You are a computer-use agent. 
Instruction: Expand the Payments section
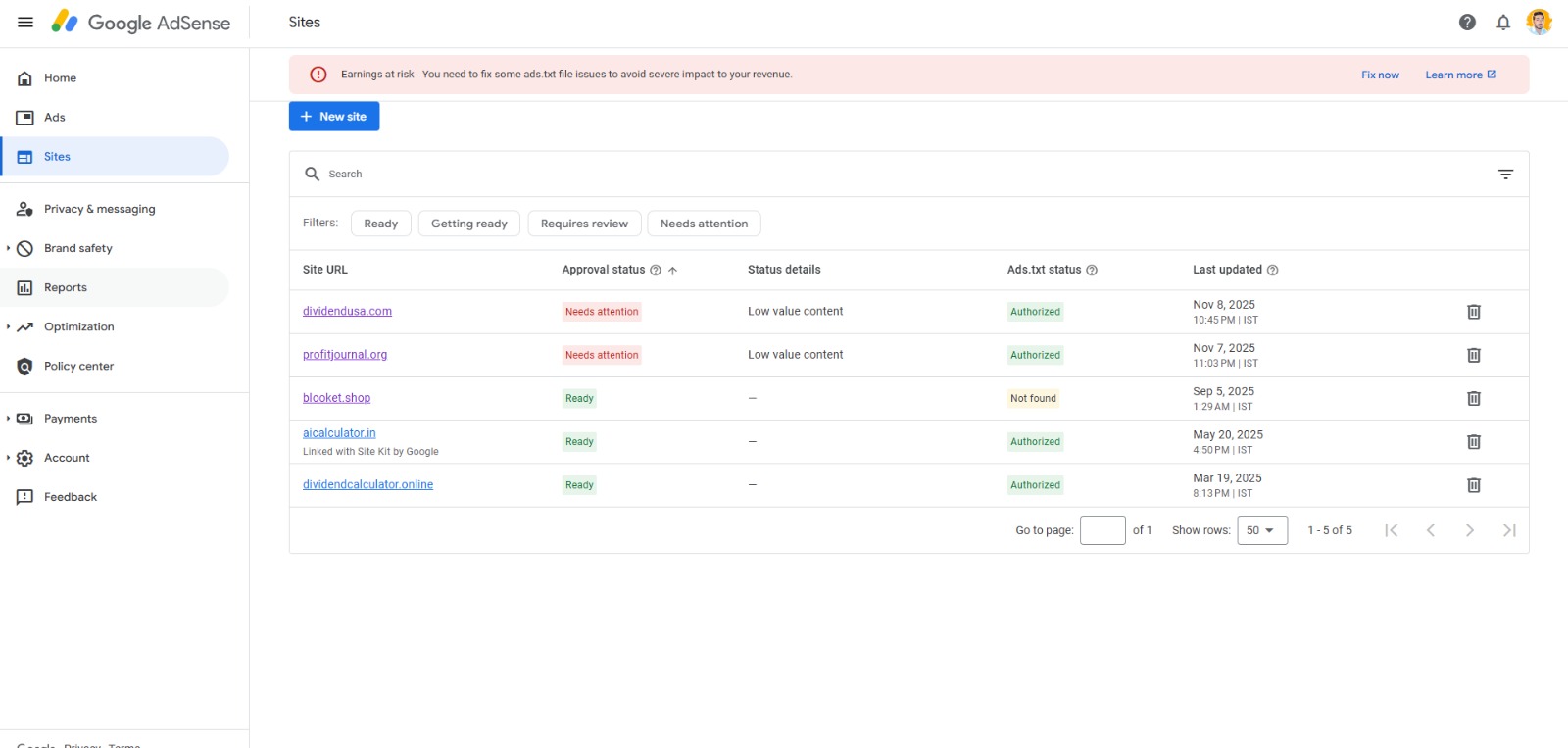tap(9, 419)
